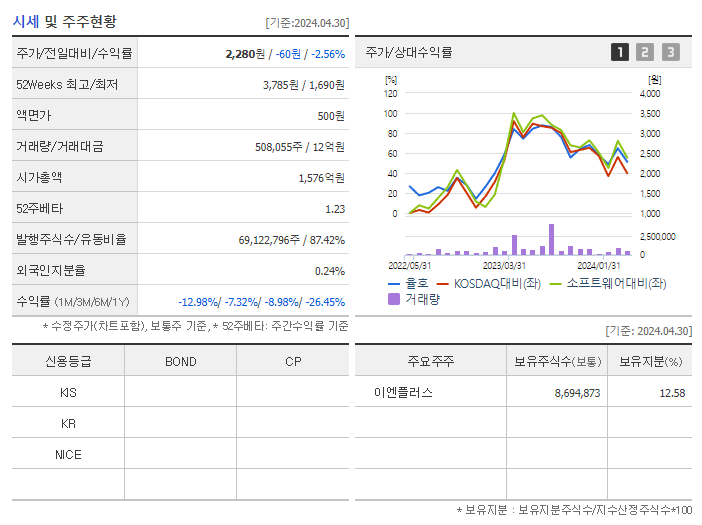Image resolution: width=702 pixels, height=525 pixels.
Task: Click the 12.58 ownership percentage
Action: [x=672, y=393]
